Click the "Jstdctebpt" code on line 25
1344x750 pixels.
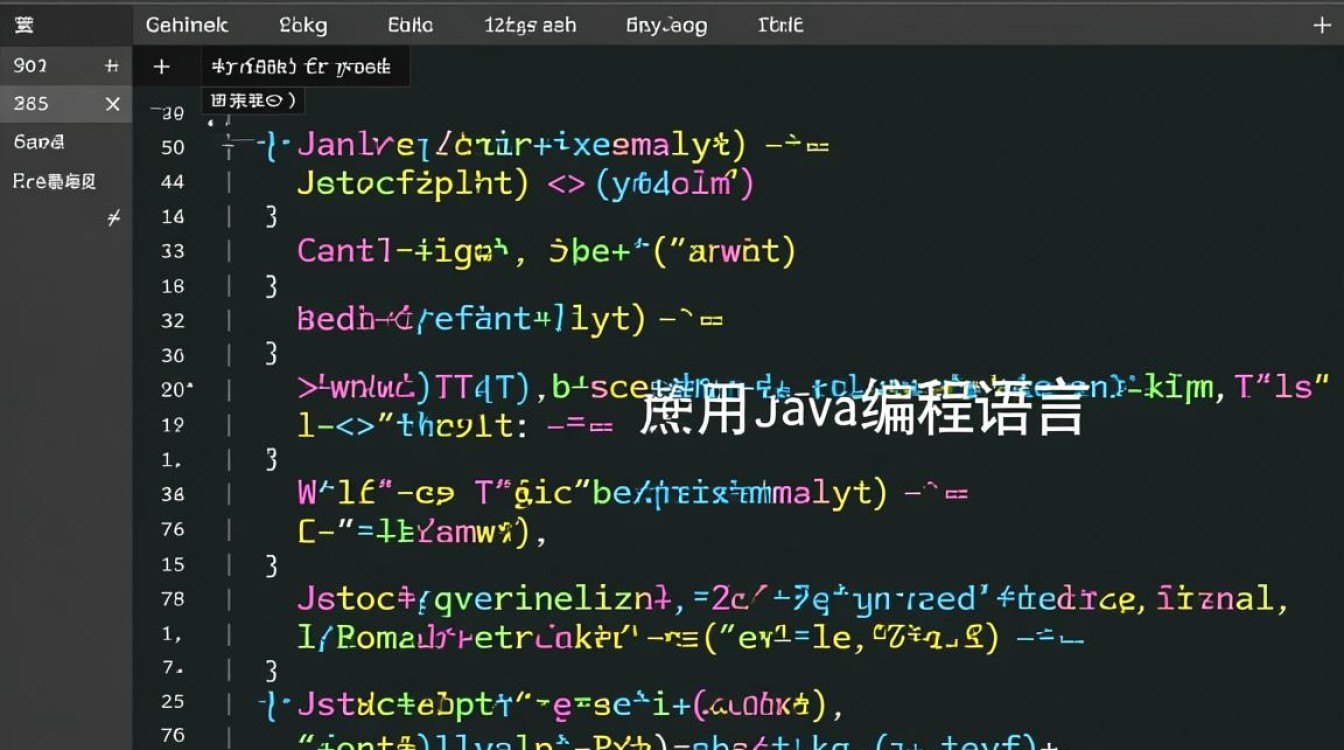395,705
